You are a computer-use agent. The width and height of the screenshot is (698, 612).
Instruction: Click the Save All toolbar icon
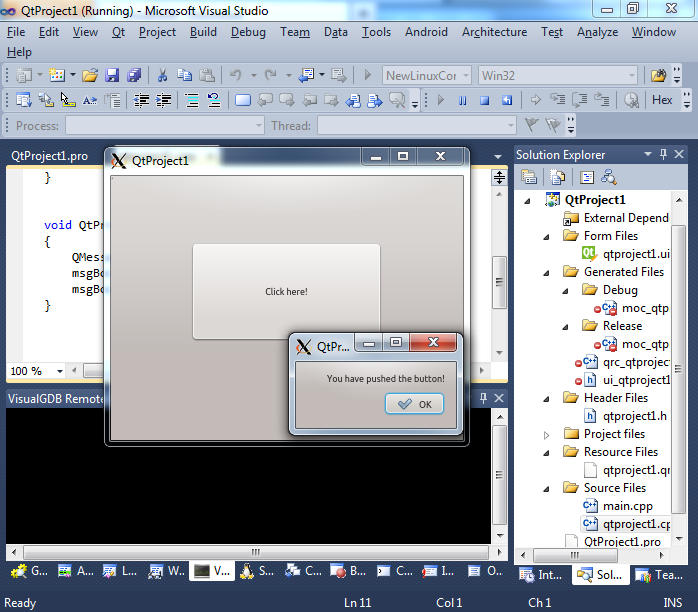point(134,75)
